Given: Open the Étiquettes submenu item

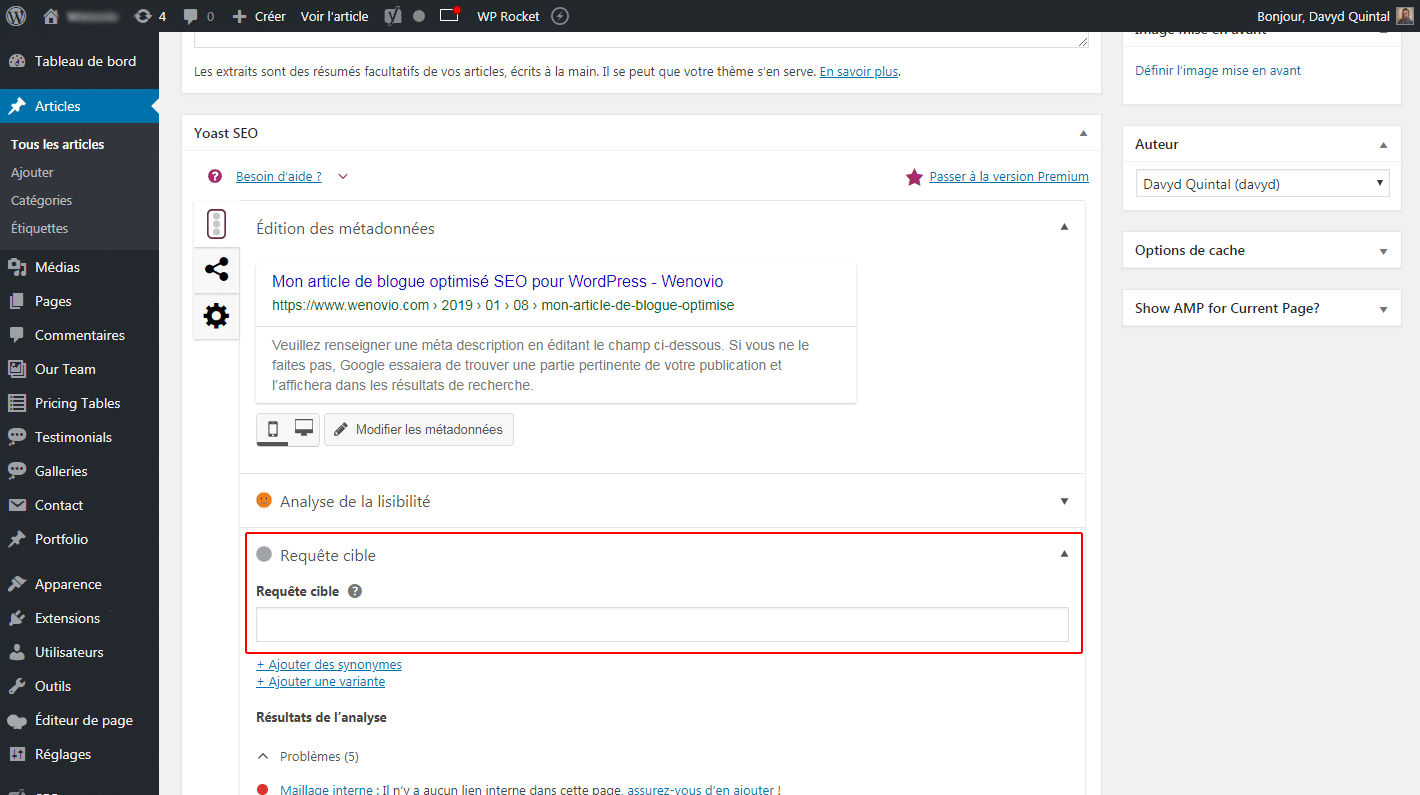Looking at the screenshot, I should click(40, 228).
